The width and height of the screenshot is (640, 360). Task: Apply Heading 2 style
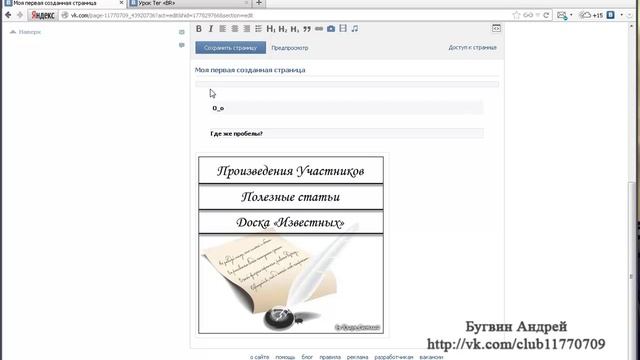(283, 29)
